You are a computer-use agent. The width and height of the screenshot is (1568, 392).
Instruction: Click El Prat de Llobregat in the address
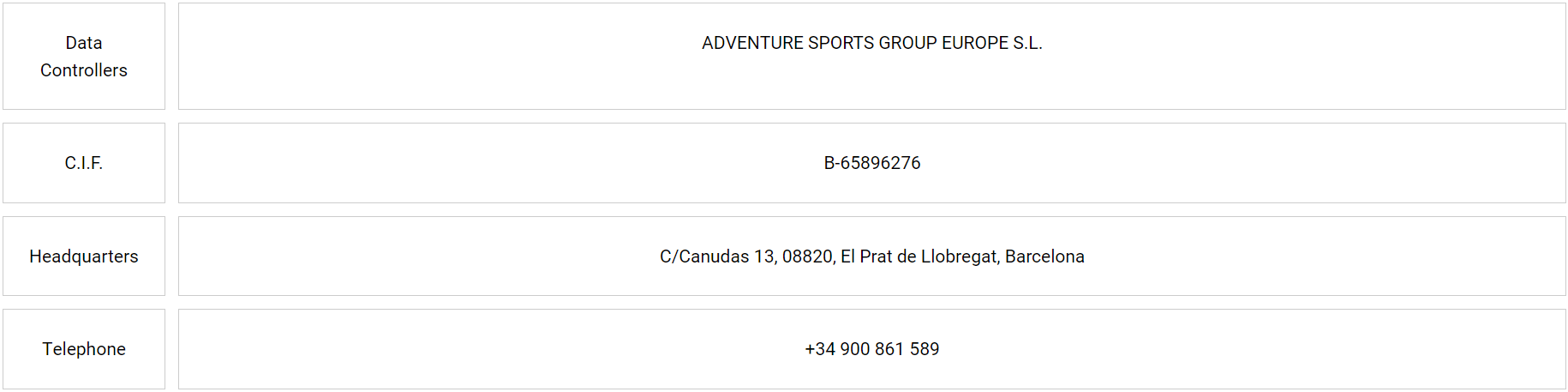click(919, 256)
